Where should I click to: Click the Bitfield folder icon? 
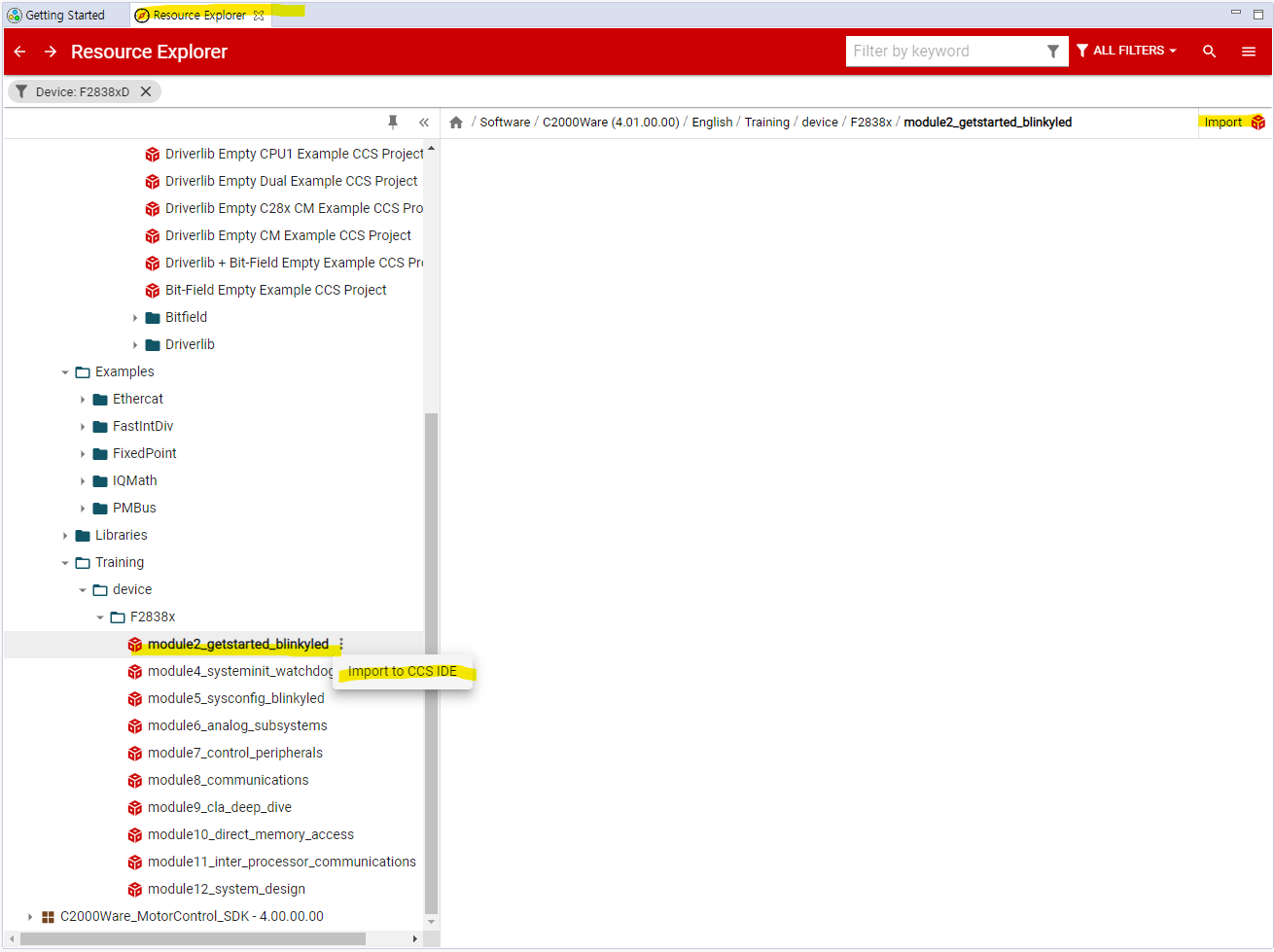(153, 317)
